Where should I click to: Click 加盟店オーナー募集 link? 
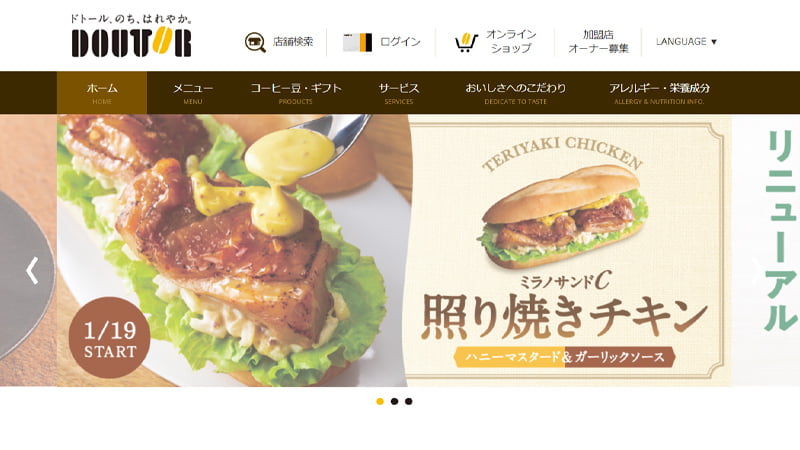pos(598,42)
